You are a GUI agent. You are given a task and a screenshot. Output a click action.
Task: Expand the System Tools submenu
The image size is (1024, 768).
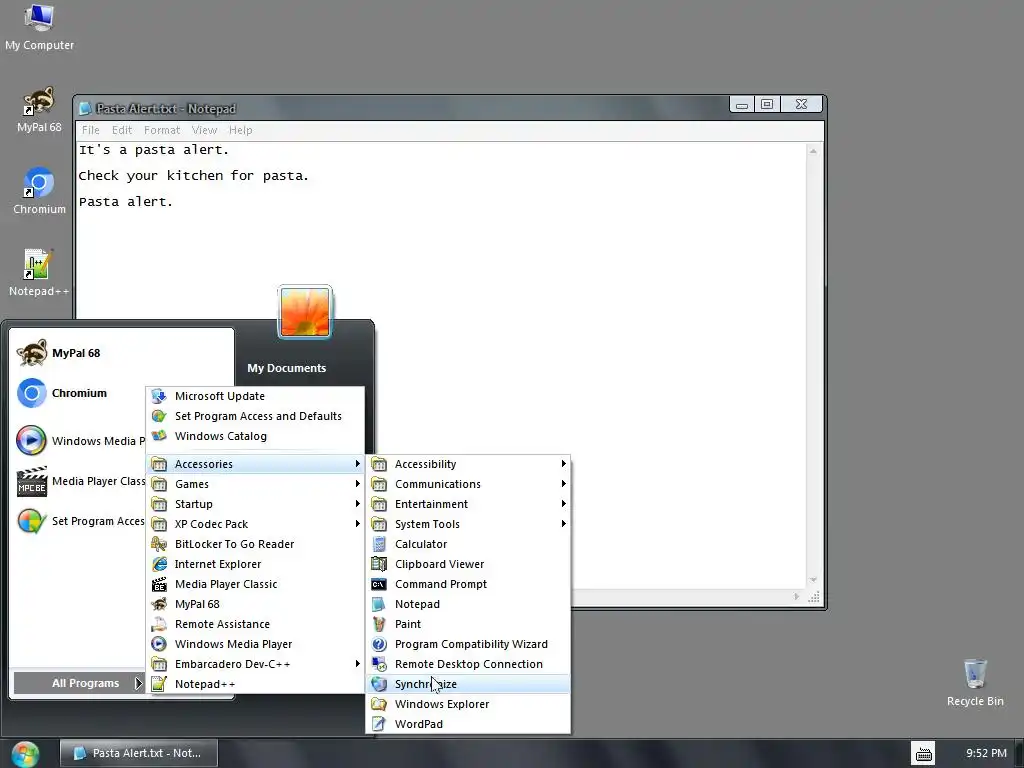[468, 524]
